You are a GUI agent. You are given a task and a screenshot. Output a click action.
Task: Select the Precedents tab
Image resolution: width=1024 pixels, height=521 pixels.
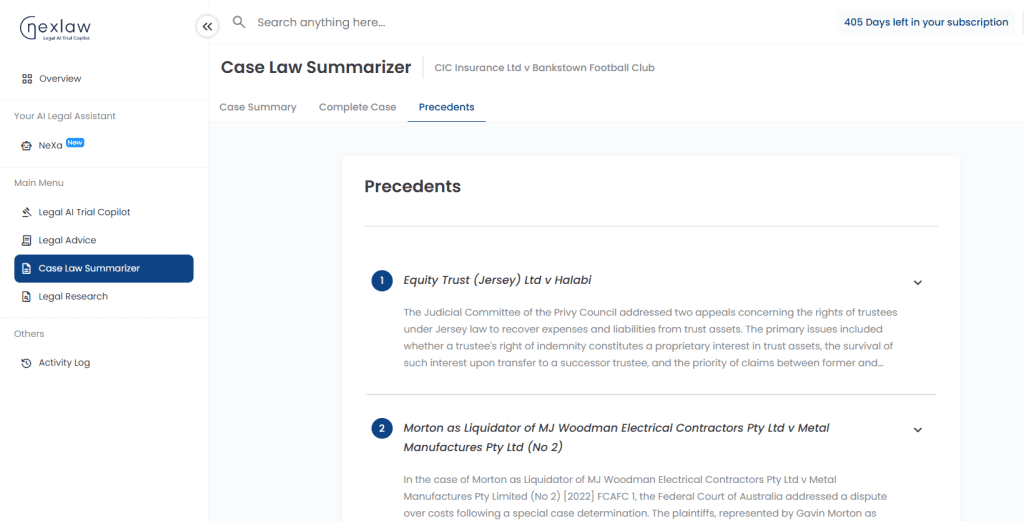point(447,107)
